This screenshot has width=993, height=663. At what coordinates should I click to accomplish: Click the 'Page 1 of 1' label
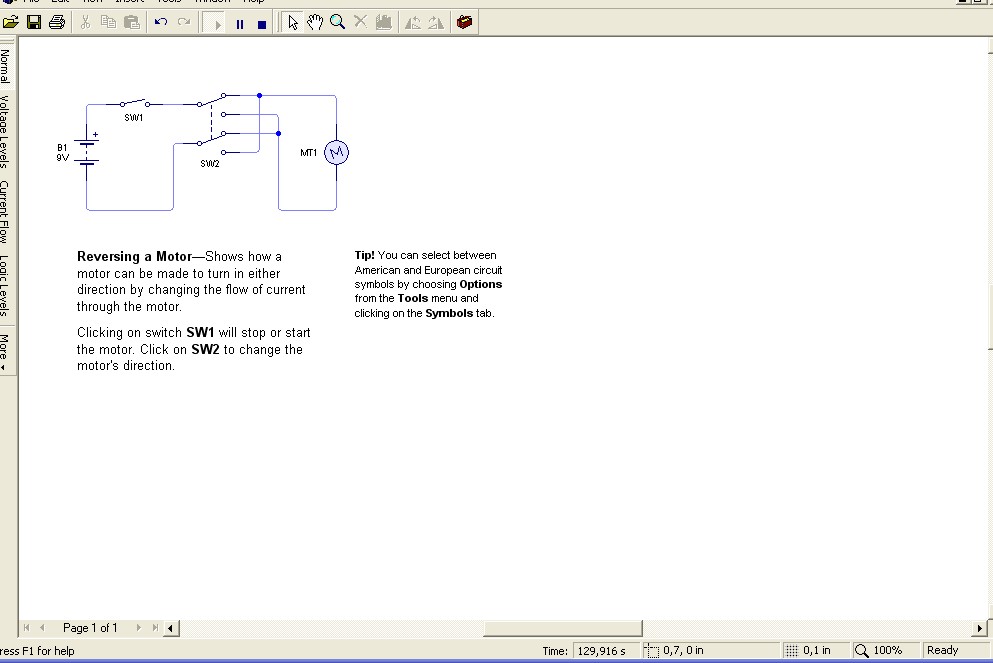point(90,628)
